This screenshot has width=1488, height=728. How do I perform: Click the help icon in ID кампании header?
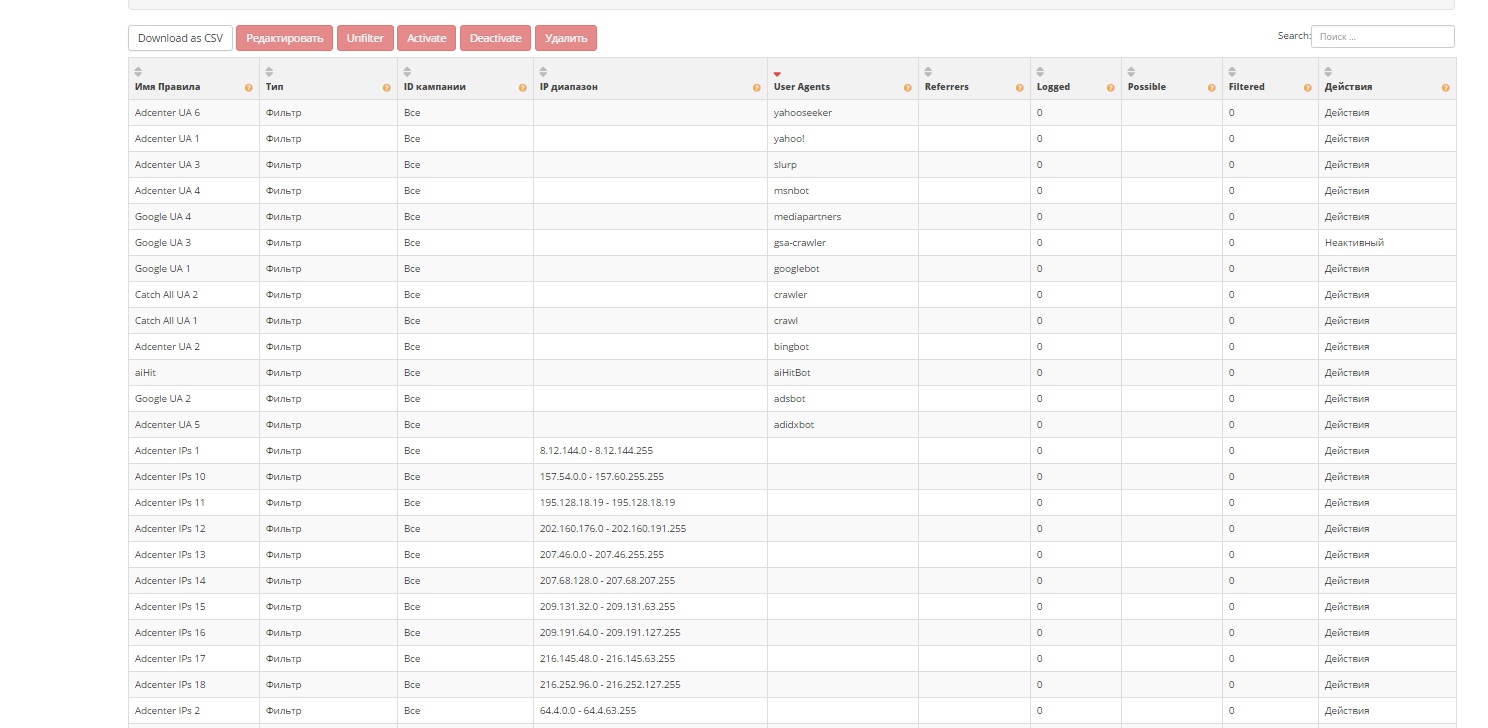523,88
